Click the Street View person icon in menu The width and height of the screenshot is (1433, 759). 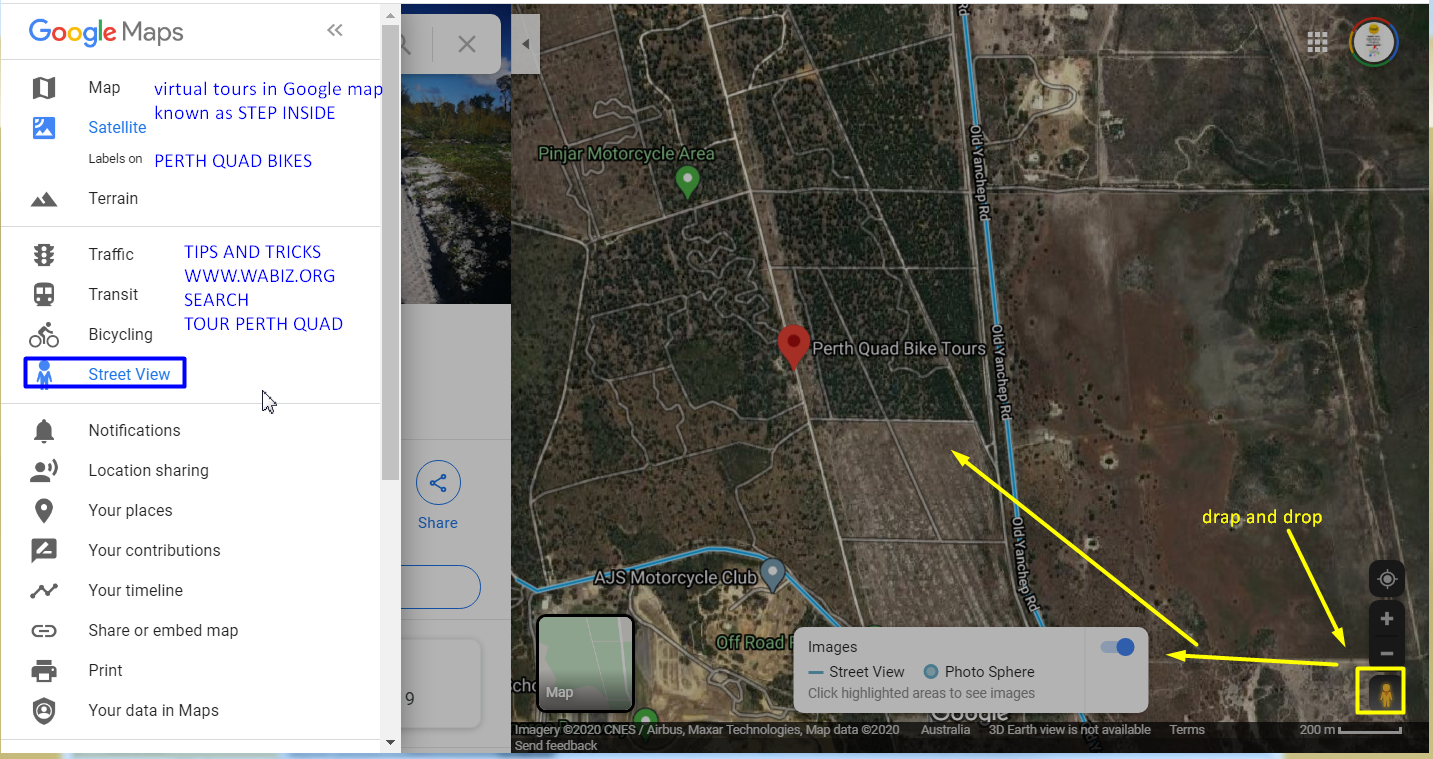[44, 375]
